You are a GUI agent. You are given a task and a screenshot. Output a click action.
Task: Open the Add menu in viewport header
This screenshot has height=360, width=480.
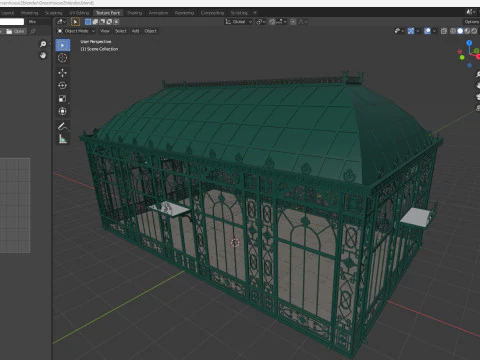tap(135, 31)
